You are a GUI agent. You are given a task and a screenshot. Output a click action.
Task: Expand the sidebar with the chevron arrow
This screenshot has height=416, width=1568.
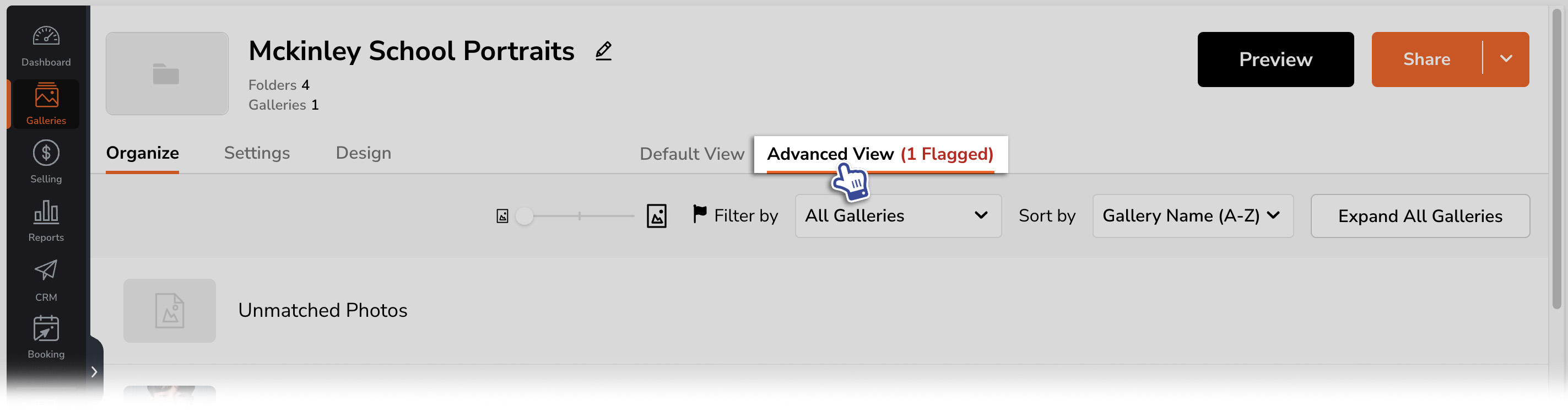[94, 371]
